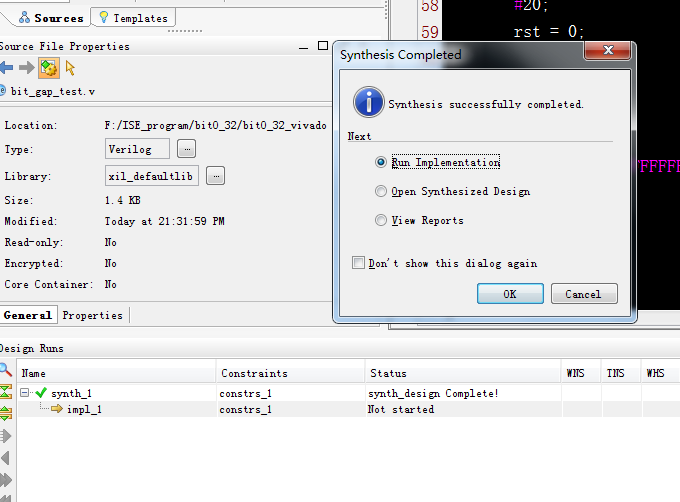
Task: Open the Library browse button next to xil_defaultlib
Action: (216, 176)
